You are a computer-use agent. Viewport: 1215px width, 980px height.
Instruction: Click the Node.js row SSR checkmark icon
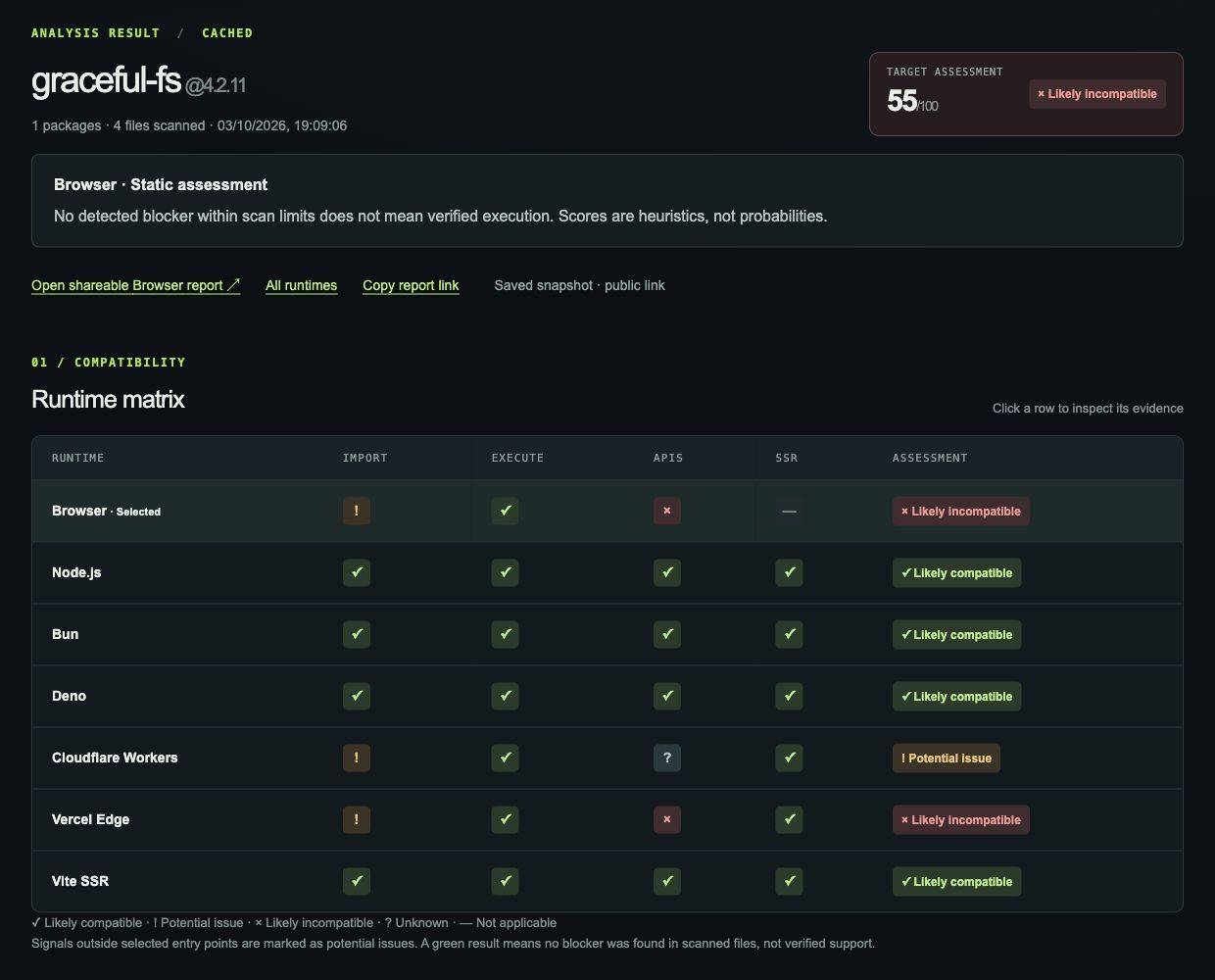pyautogui.click(x=789, y=572)
